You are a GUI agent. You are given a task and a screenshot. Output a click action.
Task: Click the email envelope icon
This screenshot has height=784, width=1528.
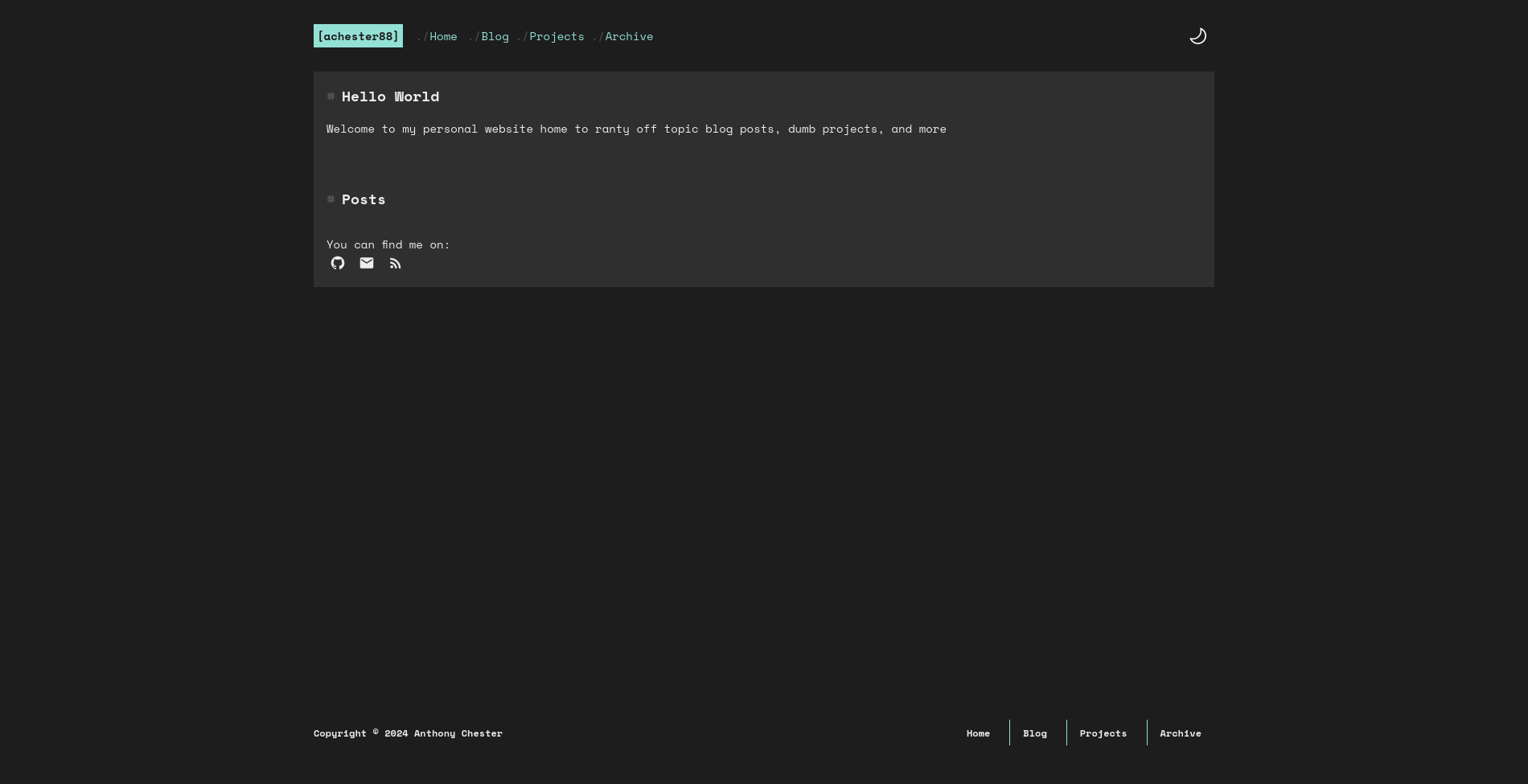click(367, 263)
